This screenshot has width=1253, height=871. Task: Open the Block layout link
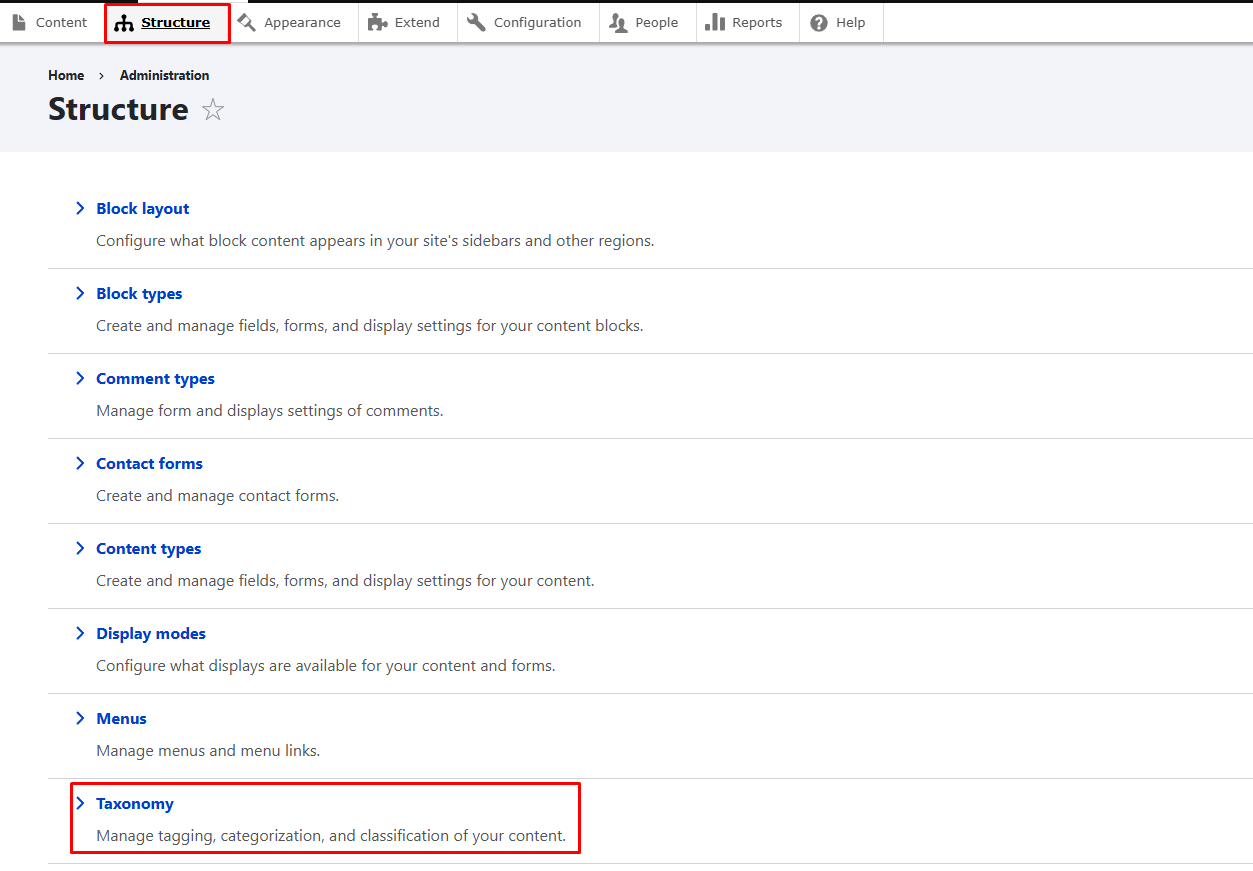coord(142,208)
